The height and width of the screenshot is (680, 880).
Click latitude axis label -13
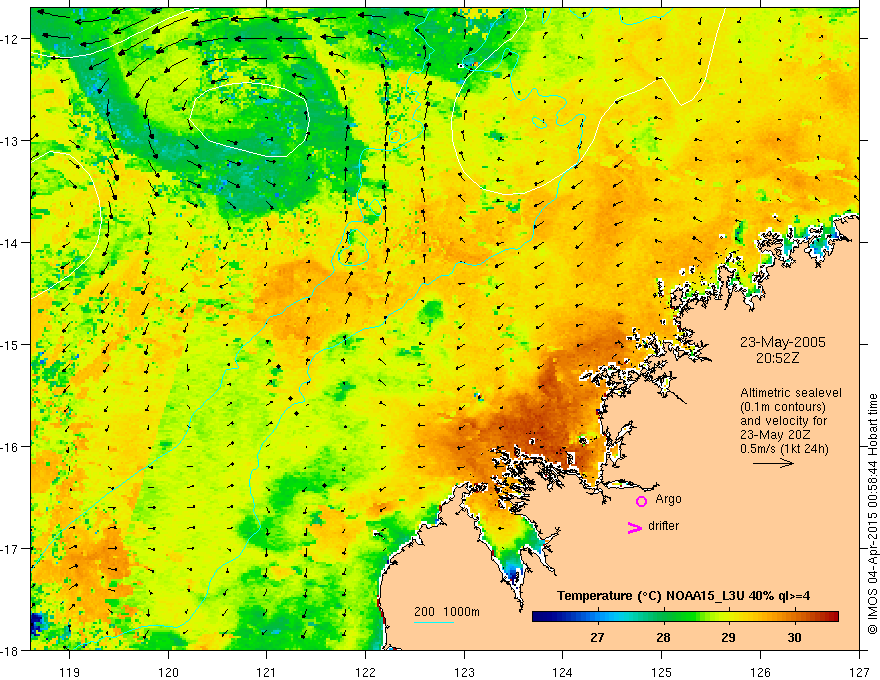(x=10, y=141)
